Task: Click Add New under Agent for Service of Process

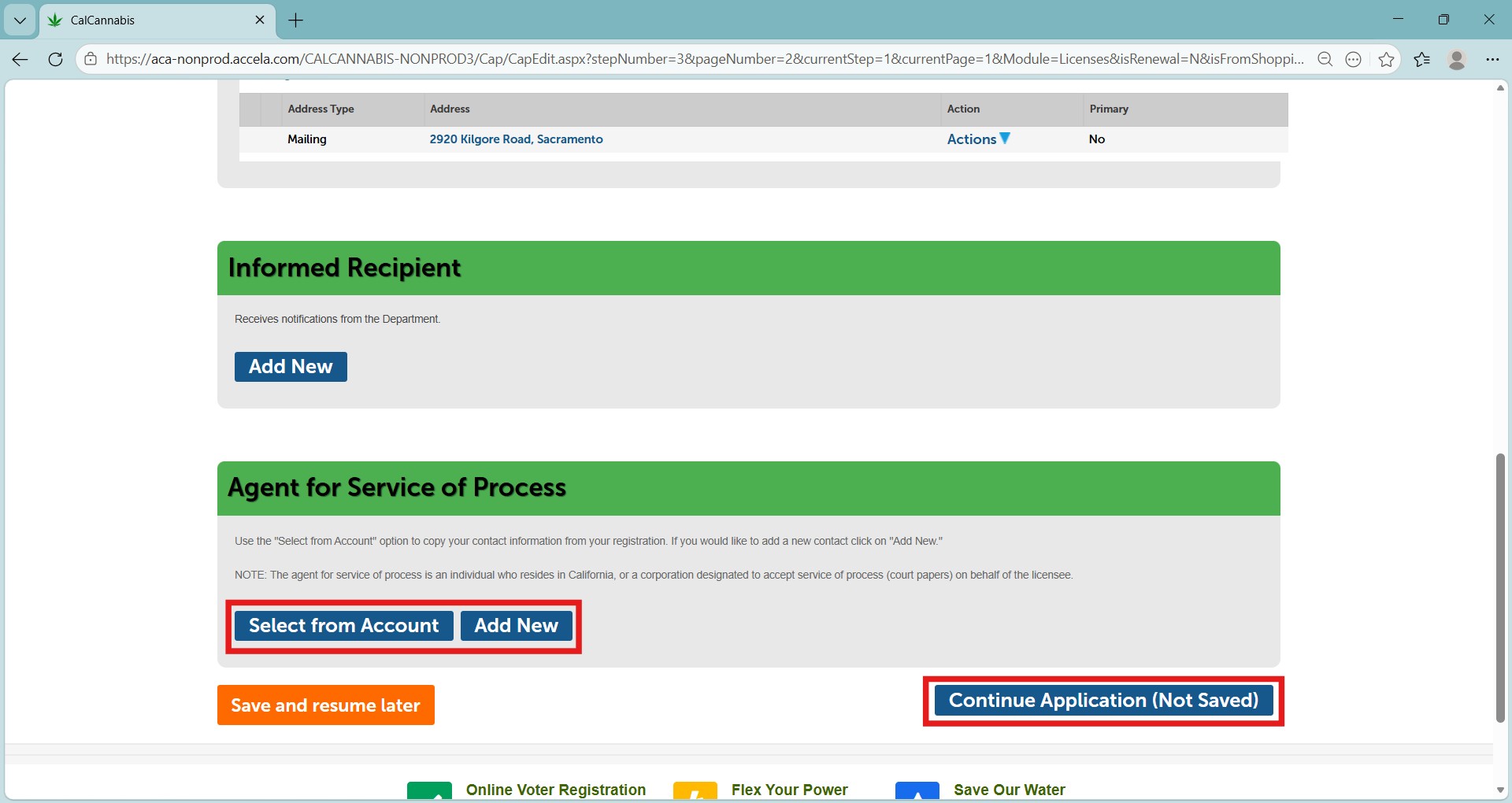Action: 516,626
